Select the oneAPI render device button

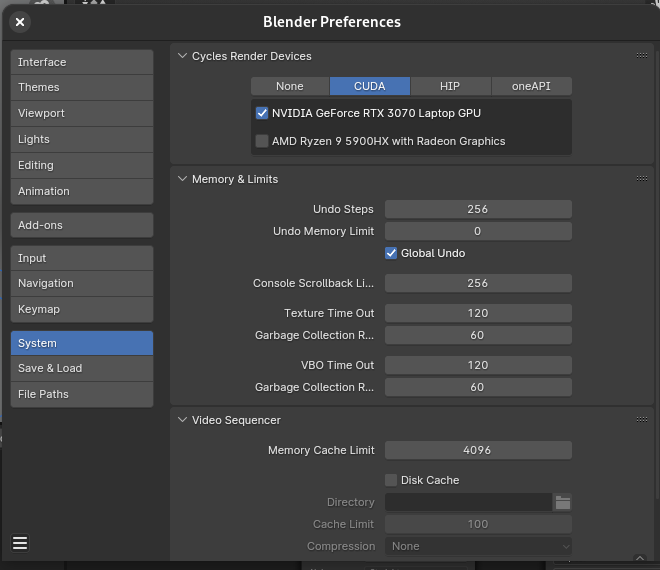click(531, 86)
